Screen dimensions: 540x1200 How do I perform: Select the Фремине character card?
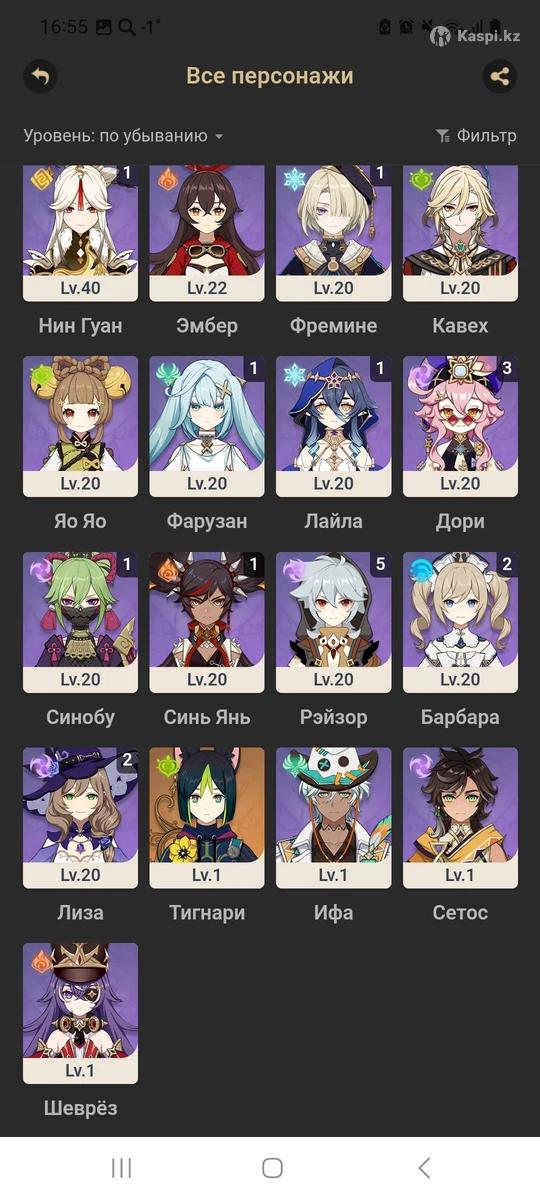tap(334, 234)
